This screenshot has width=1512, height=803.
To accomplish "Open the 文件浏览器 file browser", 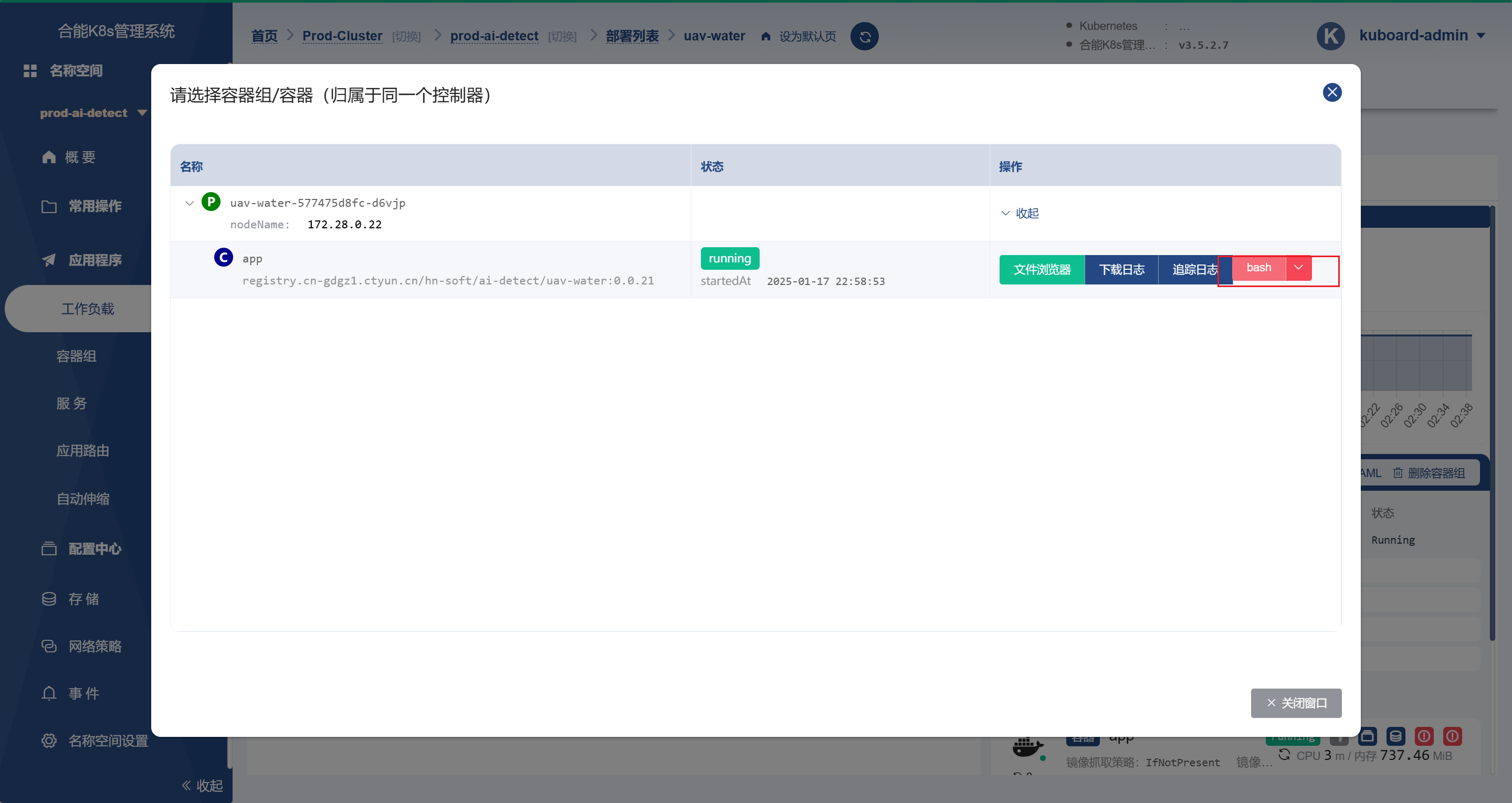I will [1042, 269].
